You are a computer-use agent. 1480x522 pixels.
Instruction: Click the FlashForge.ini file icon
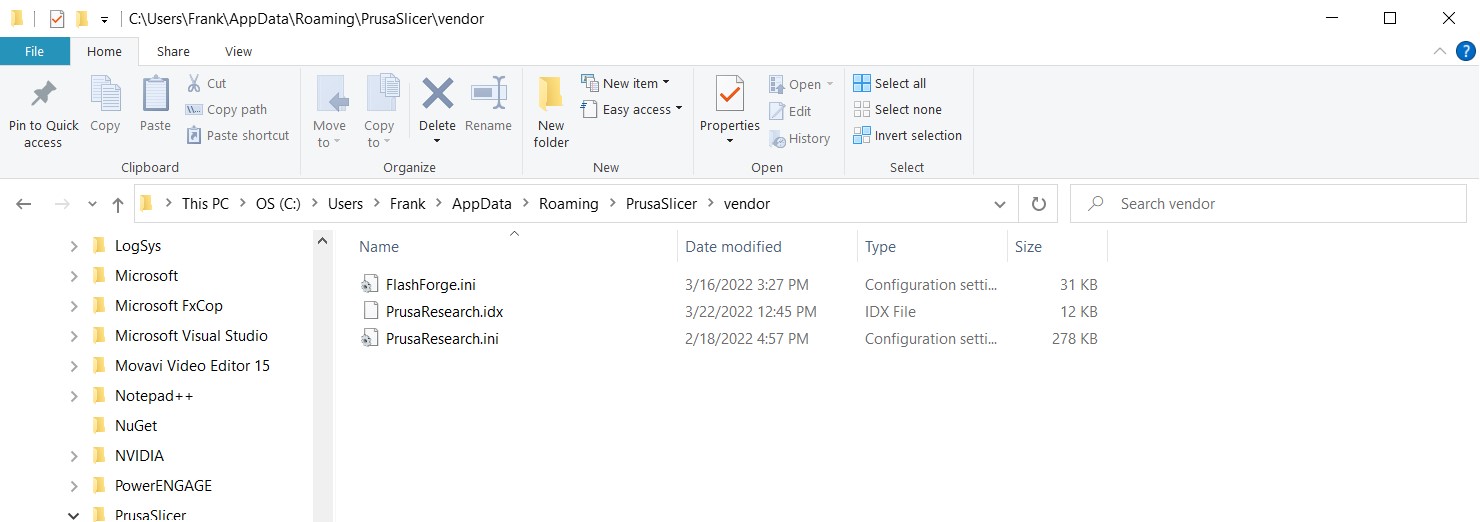[x=370, y=285]
